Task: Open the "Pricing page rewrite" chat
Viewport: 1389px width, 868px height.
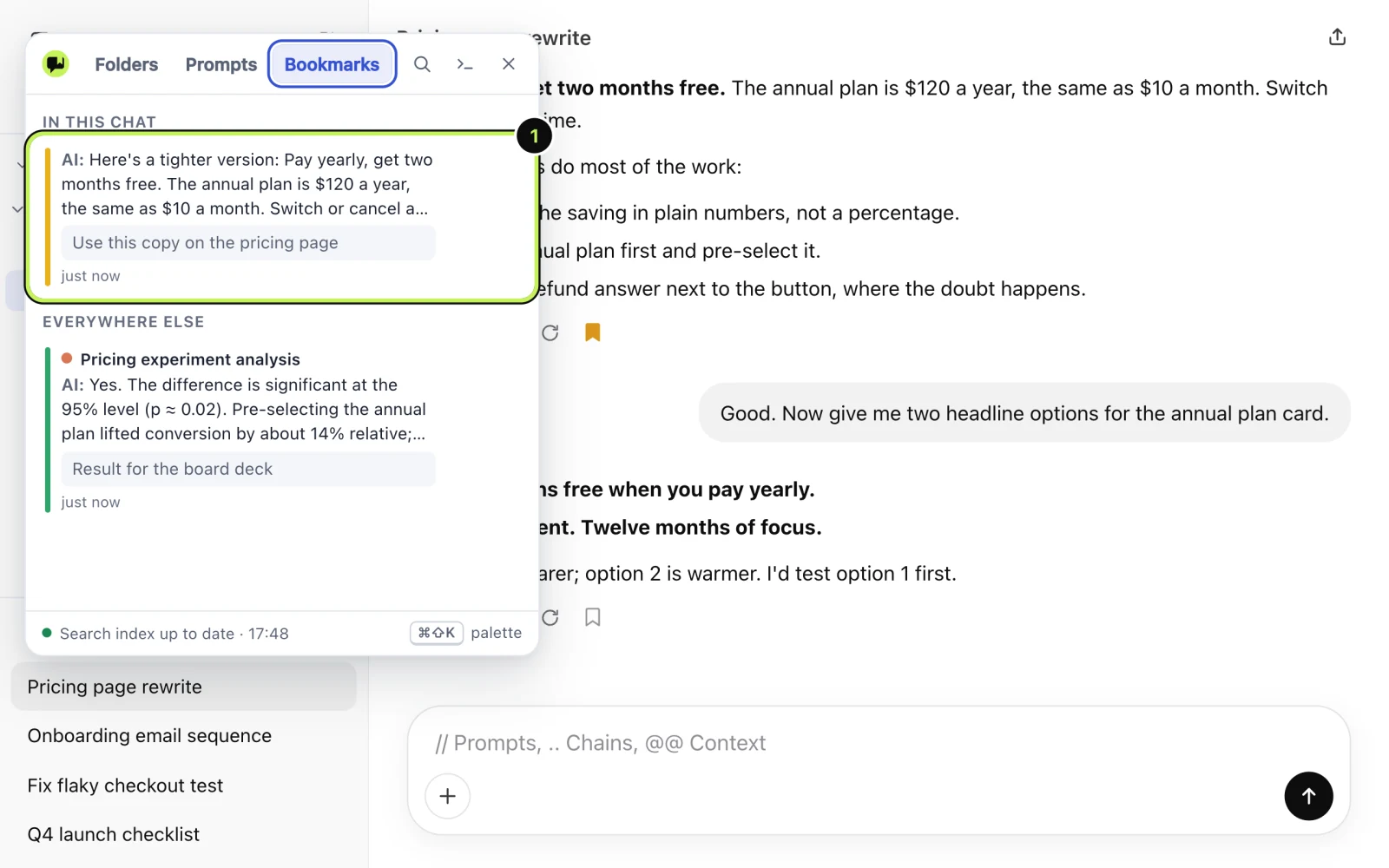Action: (184, 687)
